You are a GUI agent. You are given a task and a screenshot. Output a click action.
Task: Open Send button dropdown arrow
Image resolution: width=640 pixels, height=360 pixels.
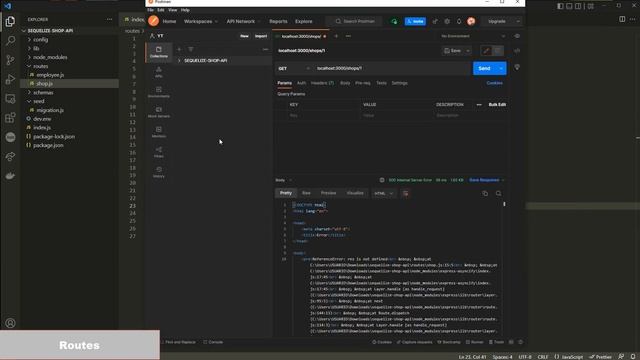(501, 69)
